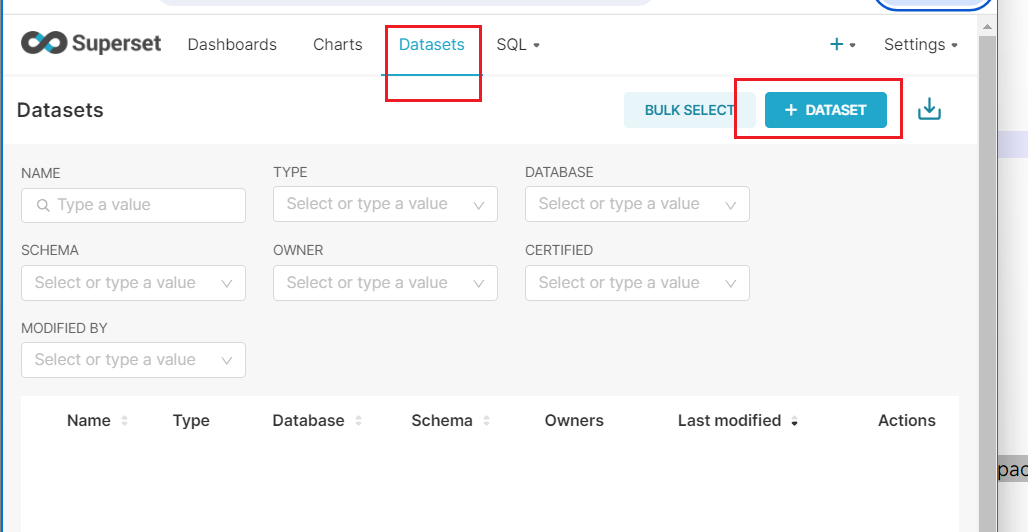Open the Schema filter dropdown
This screenshot has height=532, width=1028.
click(x=133, y=283)
